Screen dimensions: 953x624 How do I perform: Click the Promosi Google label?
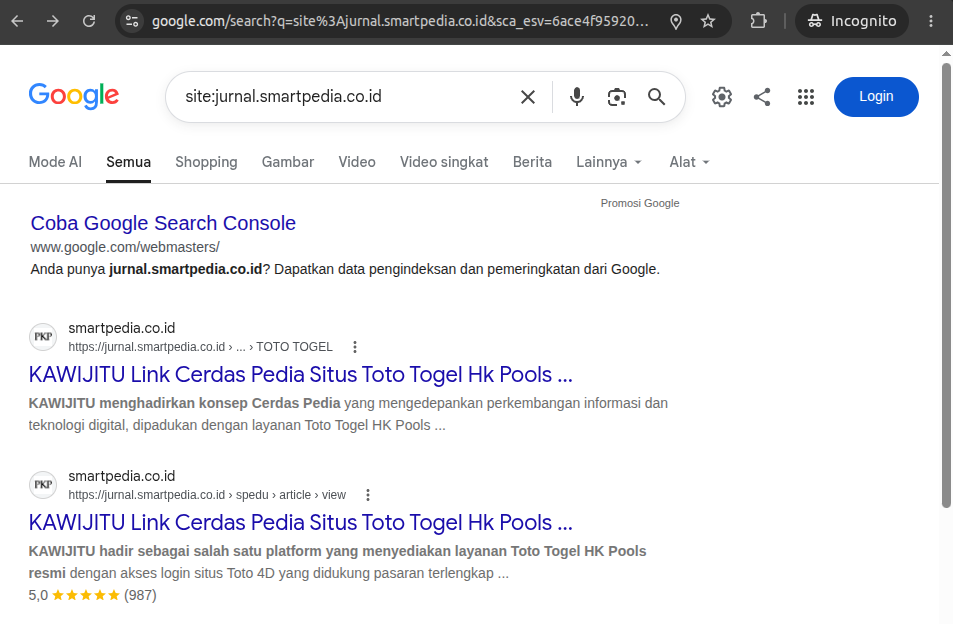click(x=639, y=204)
